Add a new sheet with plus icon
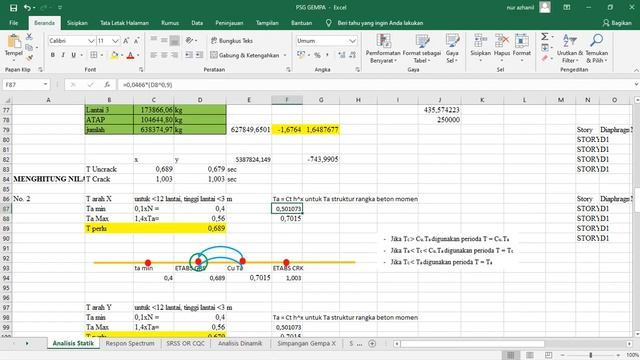Screen dimensions: 640x360 [372, 344]
